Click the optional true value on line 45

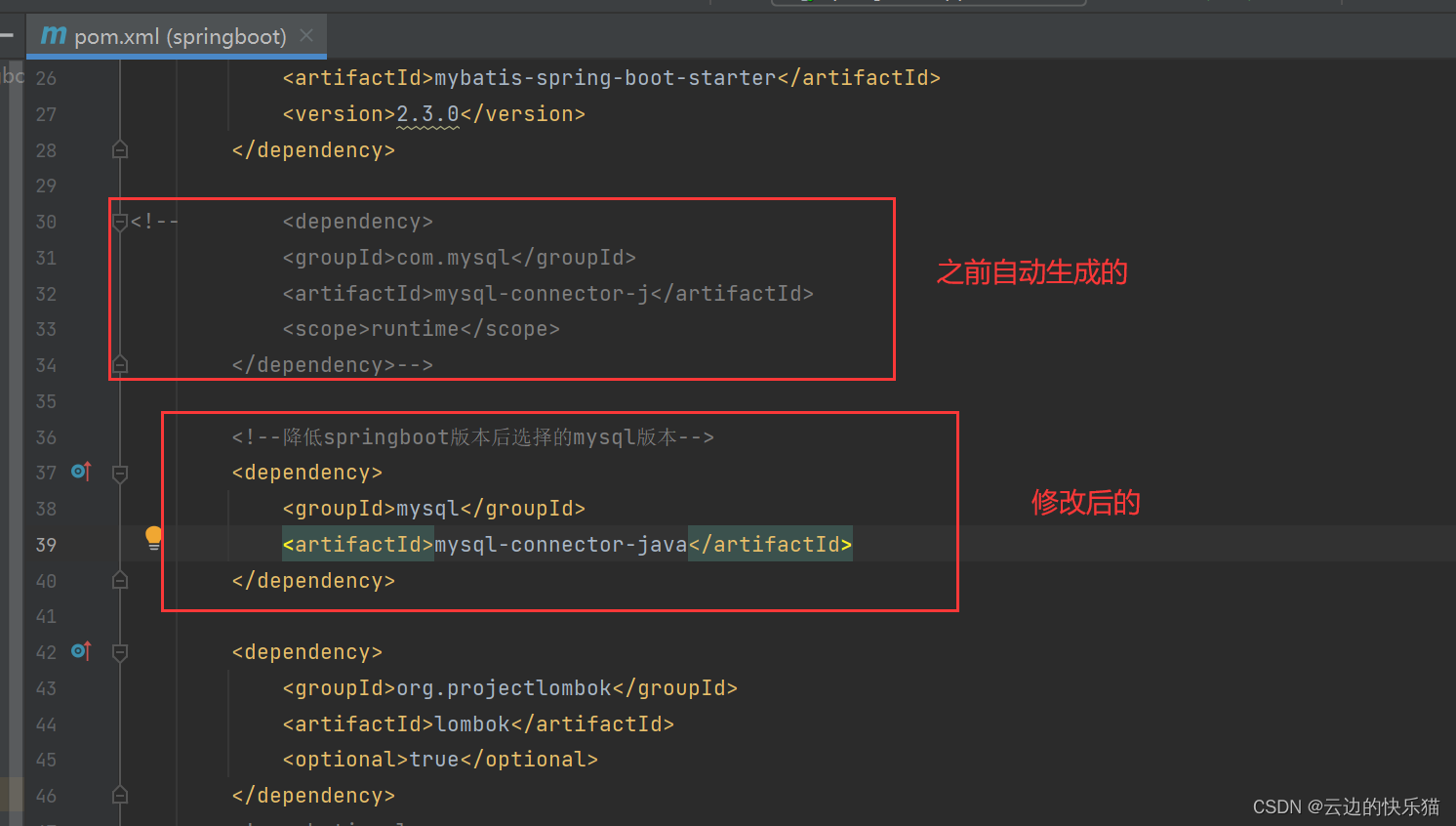pos(434,760)
